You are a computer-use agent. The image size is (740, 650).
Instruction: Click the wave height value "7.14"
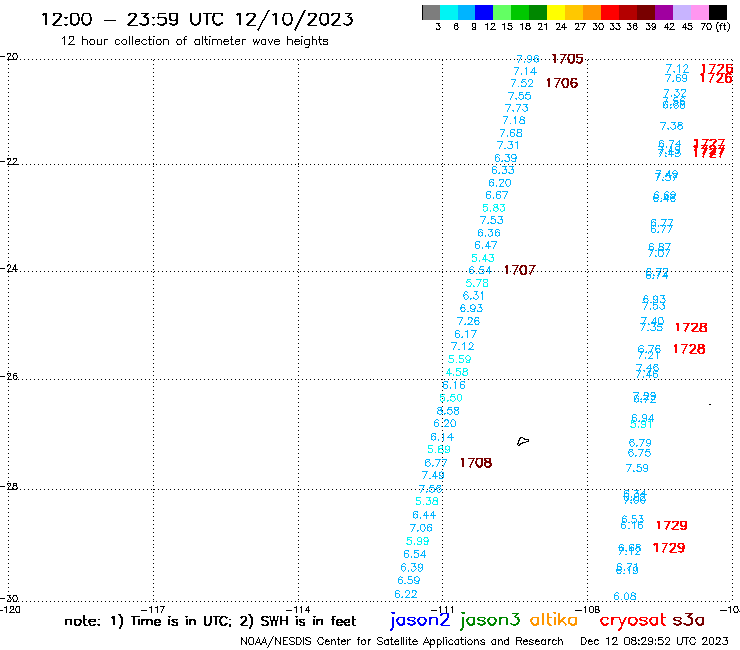point(525,71)
